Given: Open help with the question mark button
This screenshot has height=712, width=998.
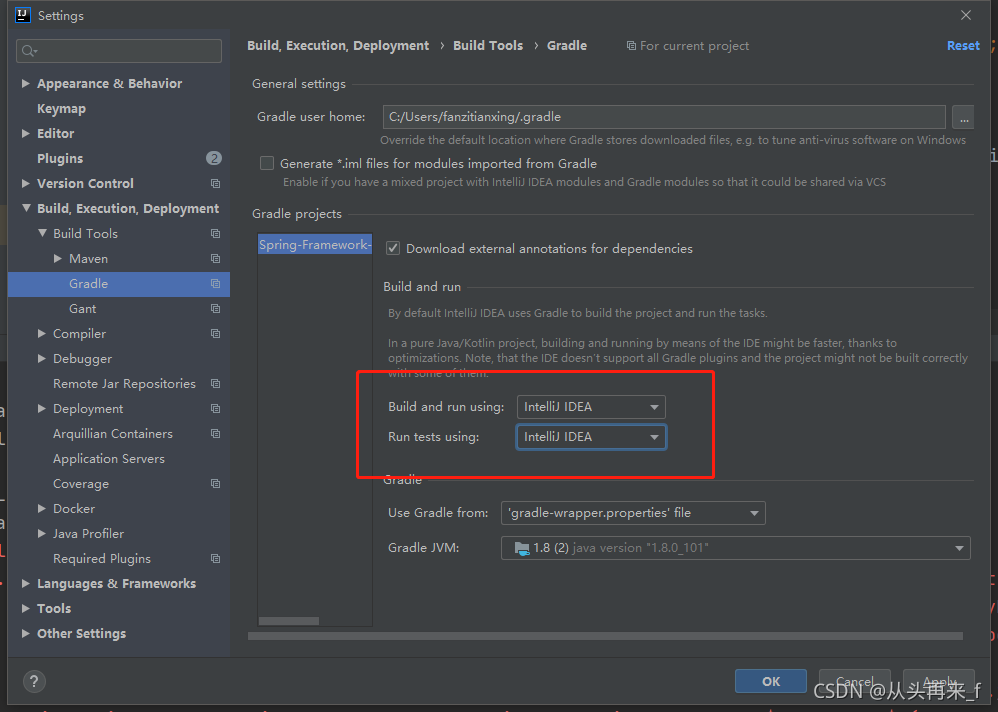Looking at the screenshot, I should click(34, 681).
